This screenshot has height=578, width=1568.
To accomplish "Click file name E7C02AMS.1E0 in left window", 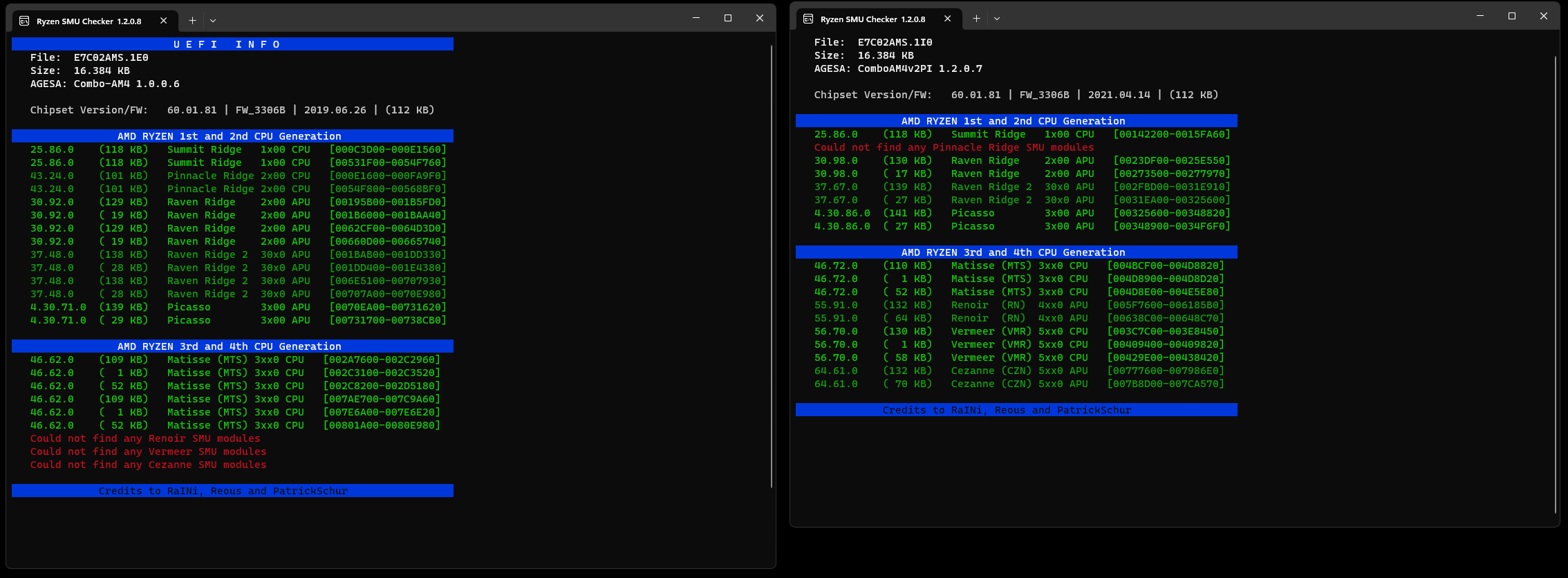I will tap(111, 57).
